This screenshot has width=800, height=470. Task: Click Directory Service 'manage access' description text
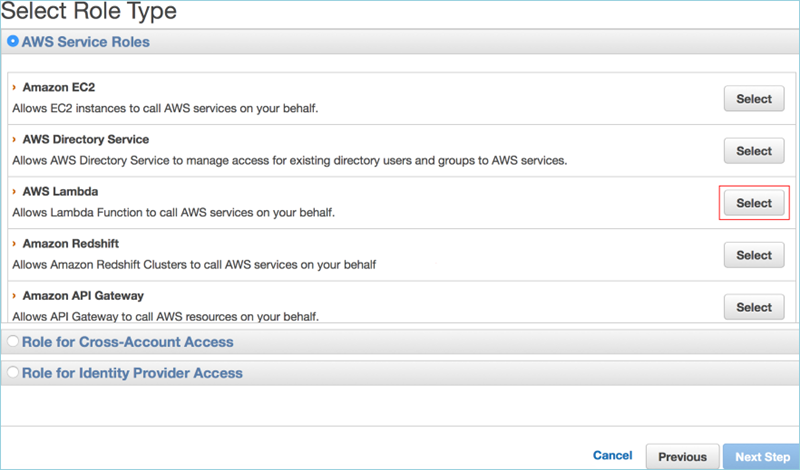[290, 160]
